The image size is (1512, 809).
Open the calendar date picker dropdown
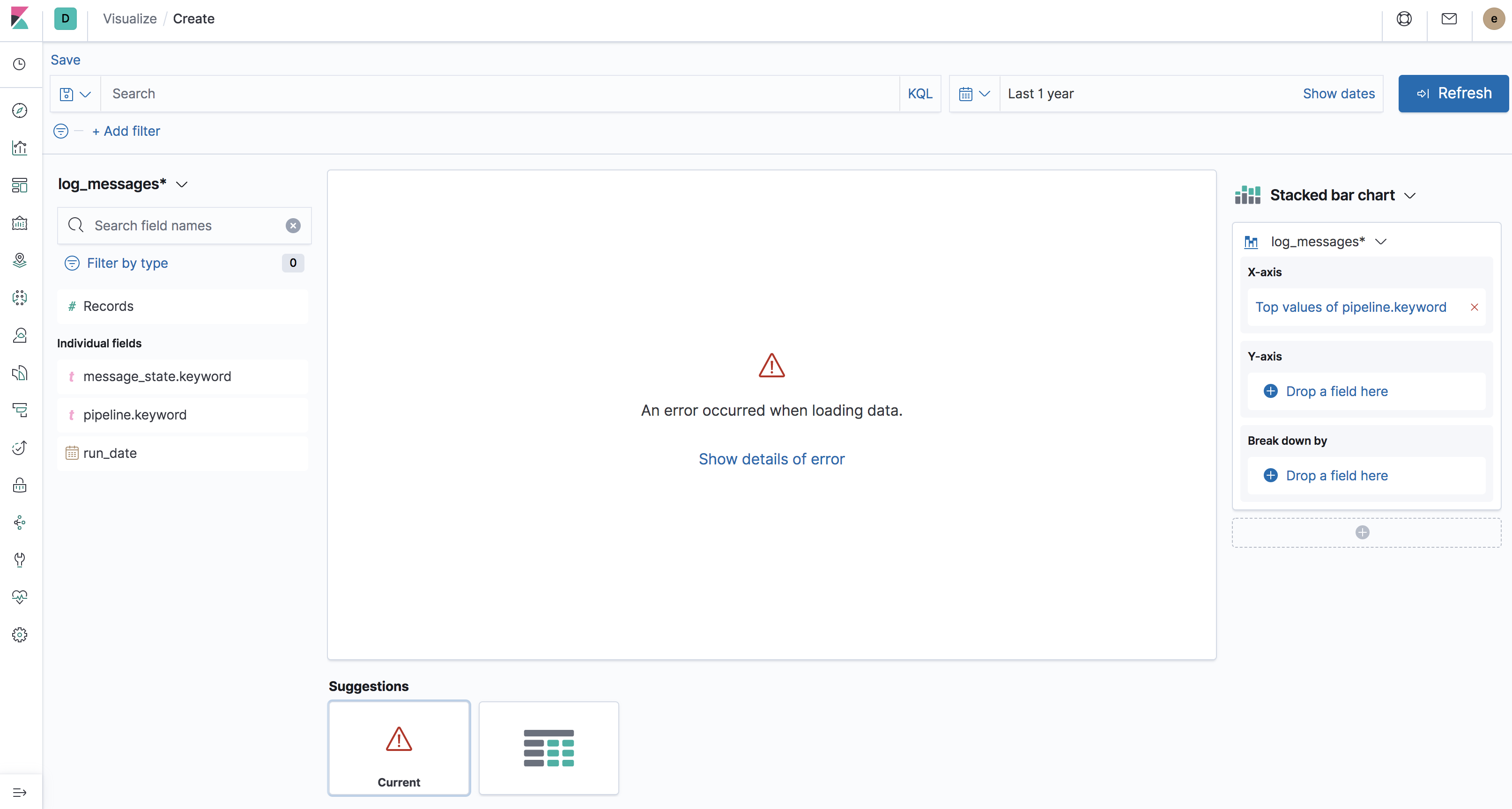pos(973,93)
